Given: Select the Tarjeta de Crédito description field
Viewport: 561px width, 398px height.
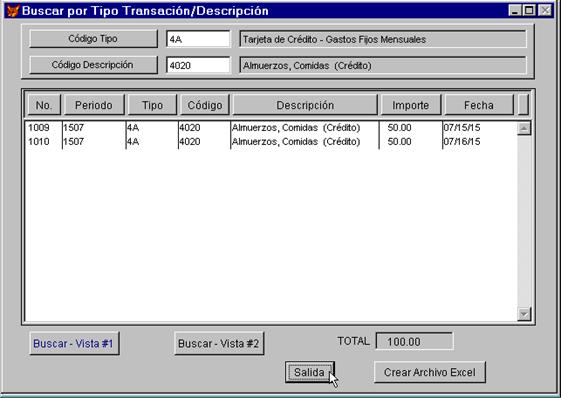Looking at the screenshot, I should coord(383,39).
